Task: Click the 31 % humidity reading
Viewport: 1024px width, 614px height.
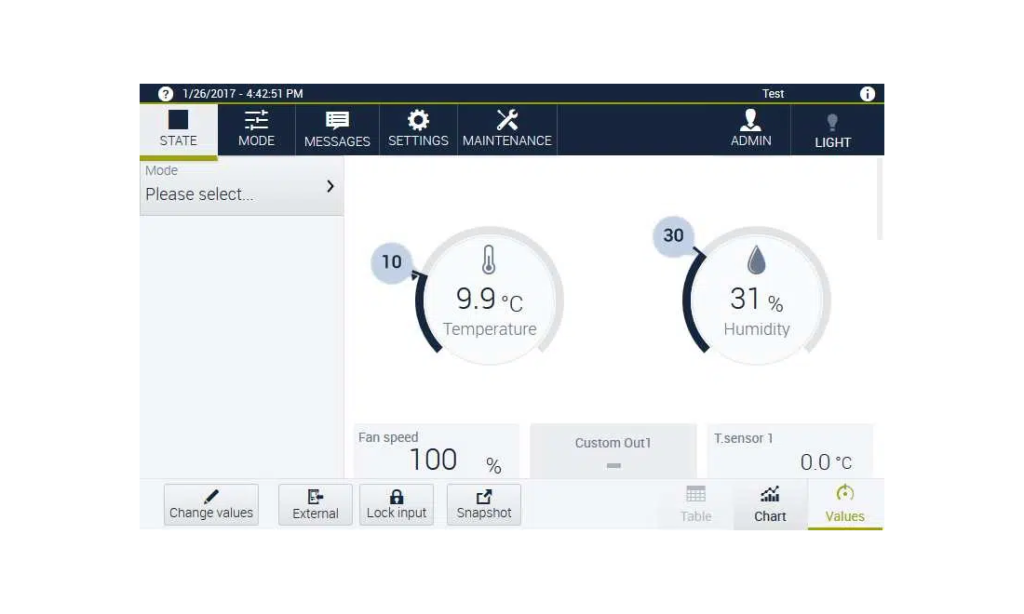Action: (756, 300)
